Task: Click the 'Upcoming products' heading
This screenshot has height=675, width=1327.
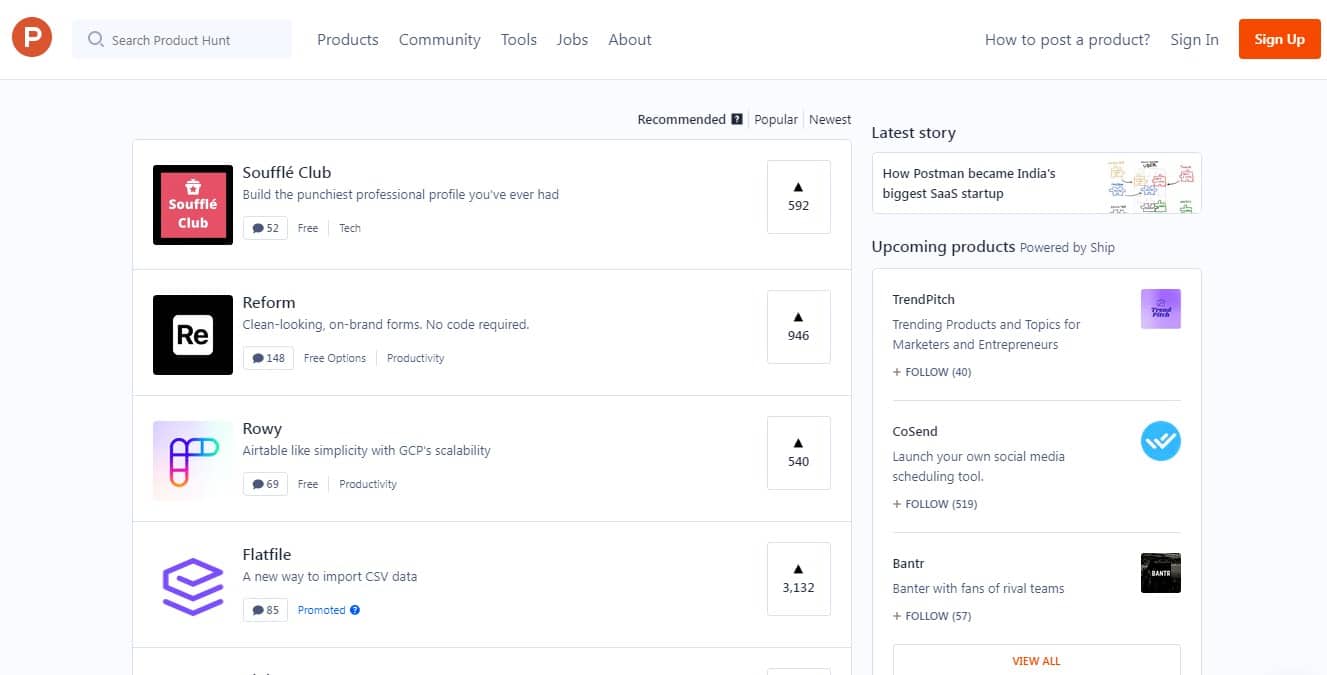Action: click(944, 247)
